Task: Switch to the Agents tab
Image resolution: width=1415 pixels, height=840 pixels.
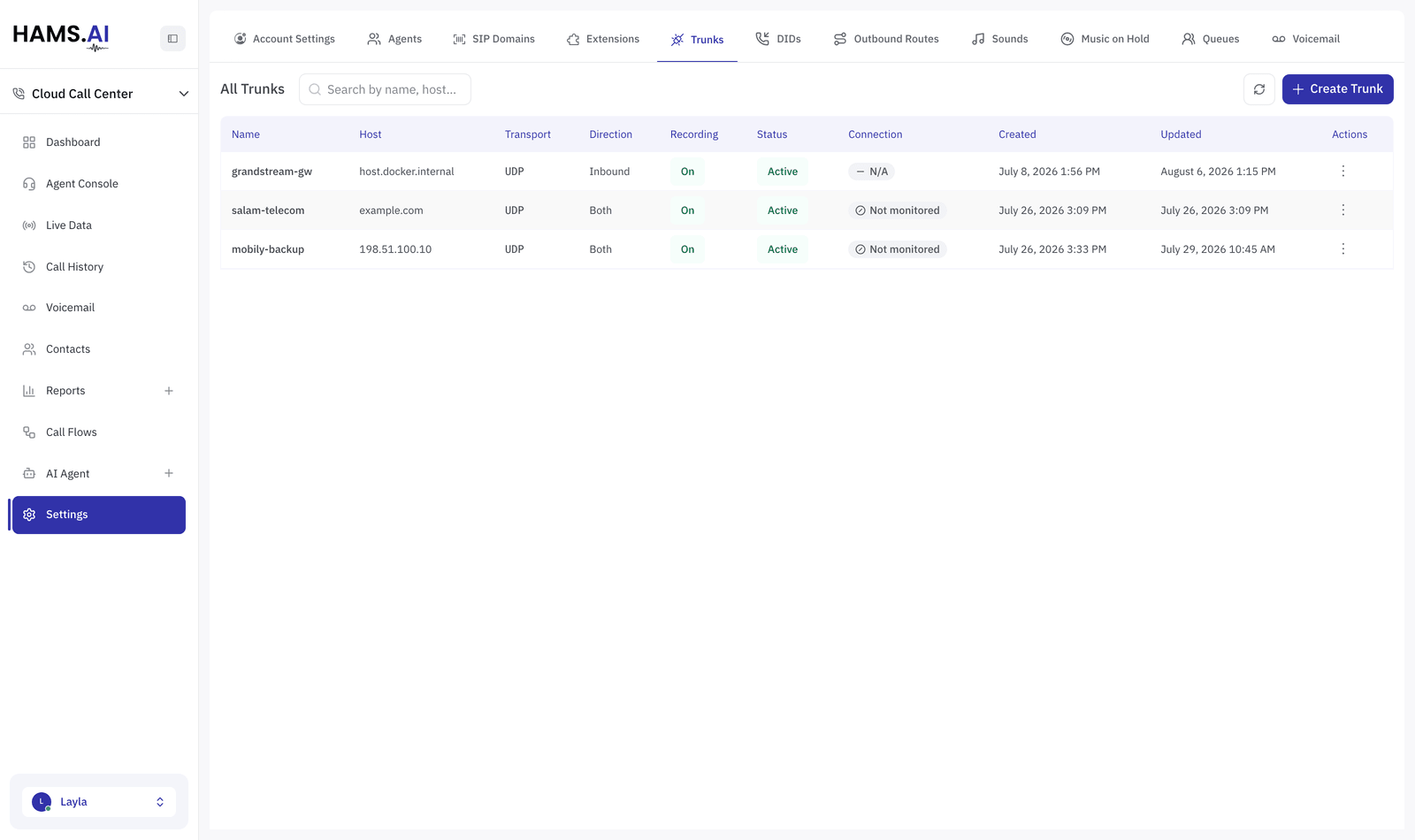Action: click(x=394, y=39)
